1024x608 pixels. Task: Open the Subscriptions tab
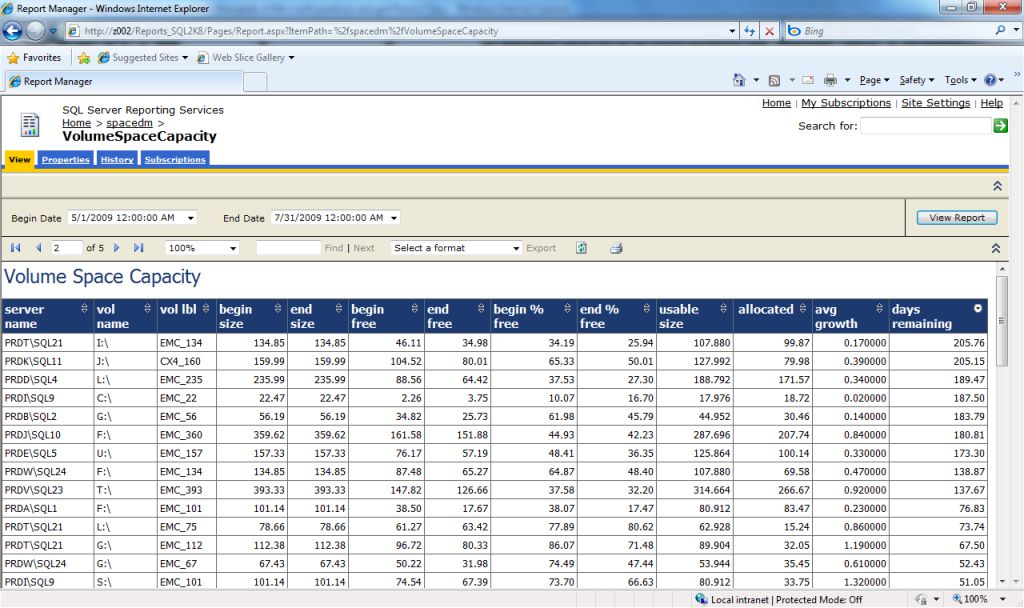pos(174,160)
